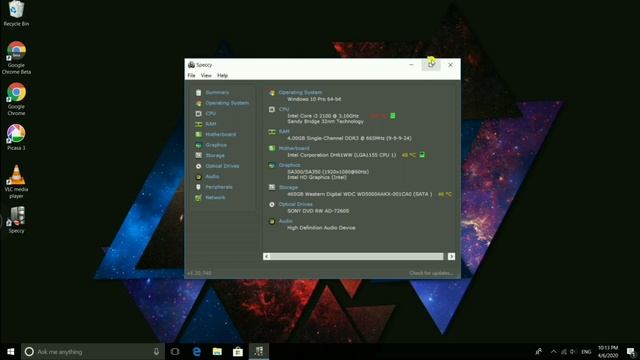
Task: Open Recycle Bin desktop icon
Action: (16, 14)
